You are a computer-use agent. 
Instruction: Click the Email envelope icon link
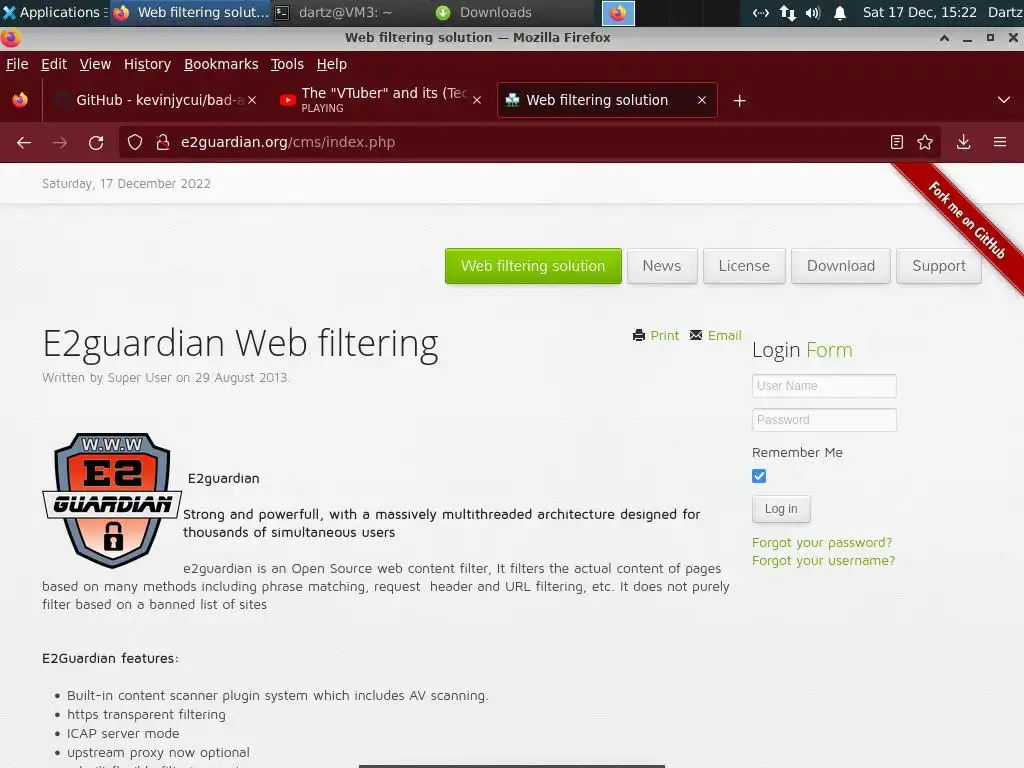click(x=715, y=335)
